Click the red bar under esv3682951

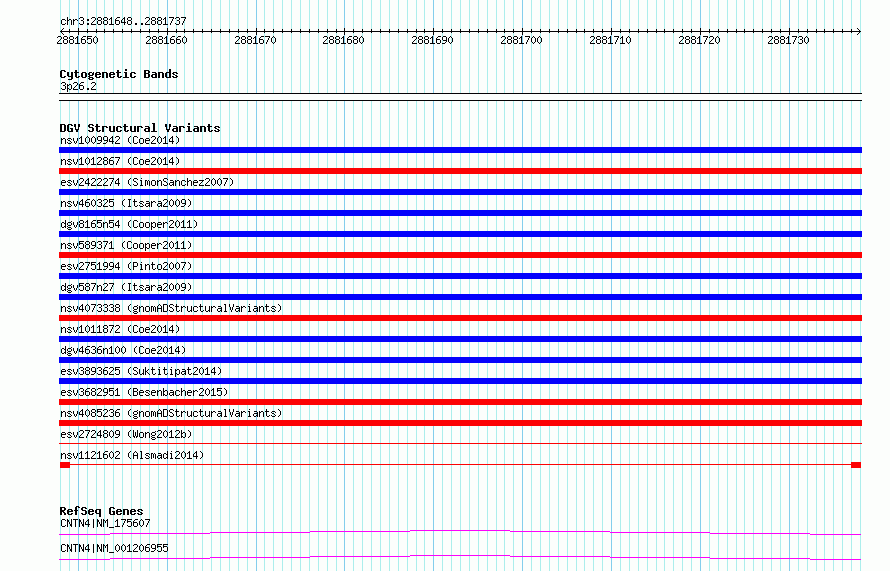pos(460,402)
